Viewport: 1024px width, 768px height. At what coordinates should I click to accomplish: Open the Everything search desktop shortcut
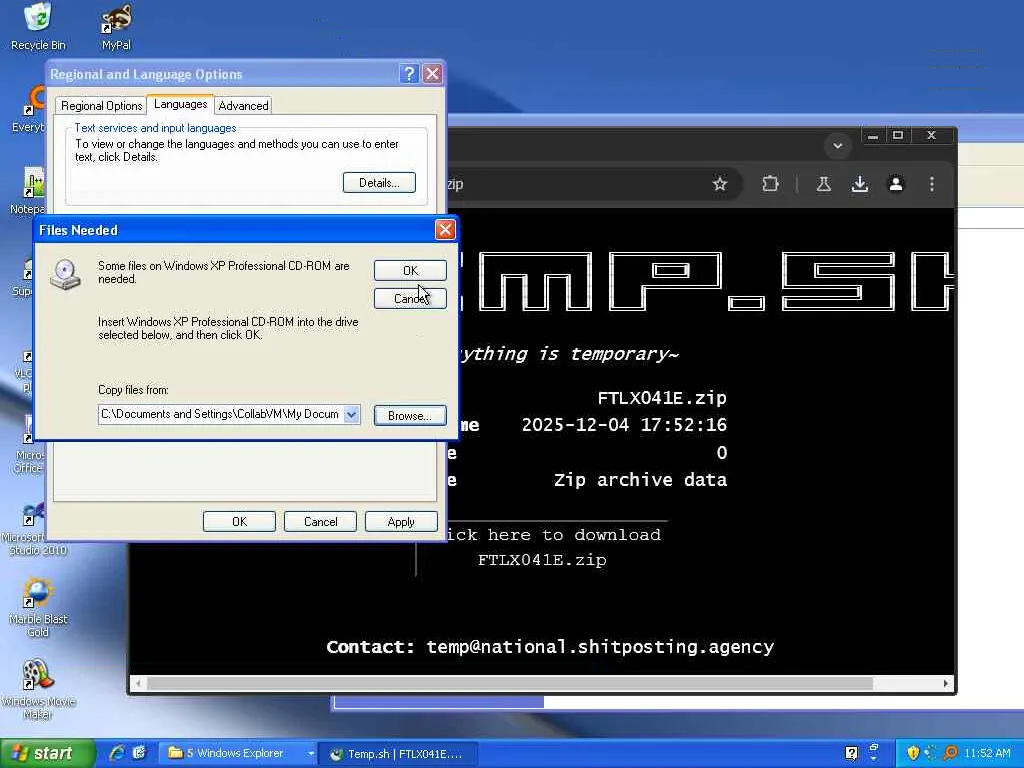tap(29, 110)
